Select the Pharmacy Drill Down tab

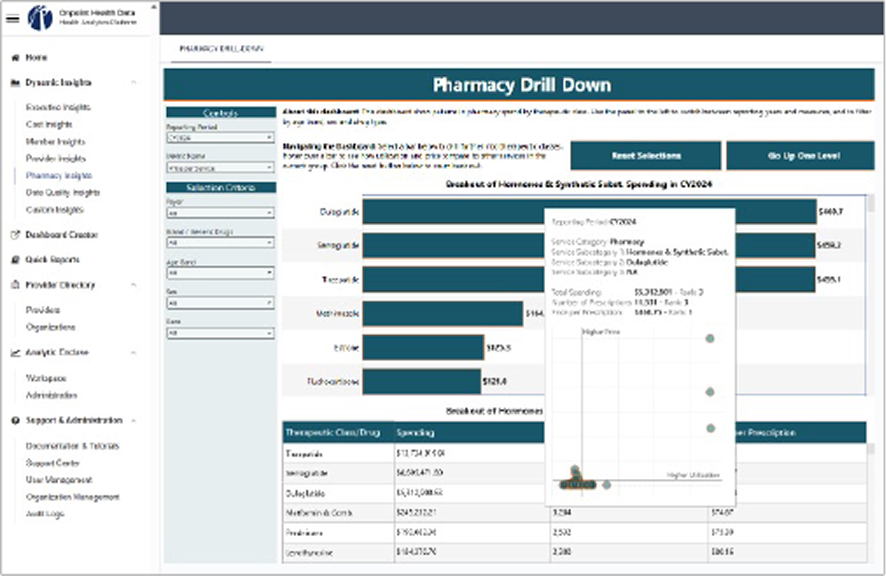(x=212, y=49)
